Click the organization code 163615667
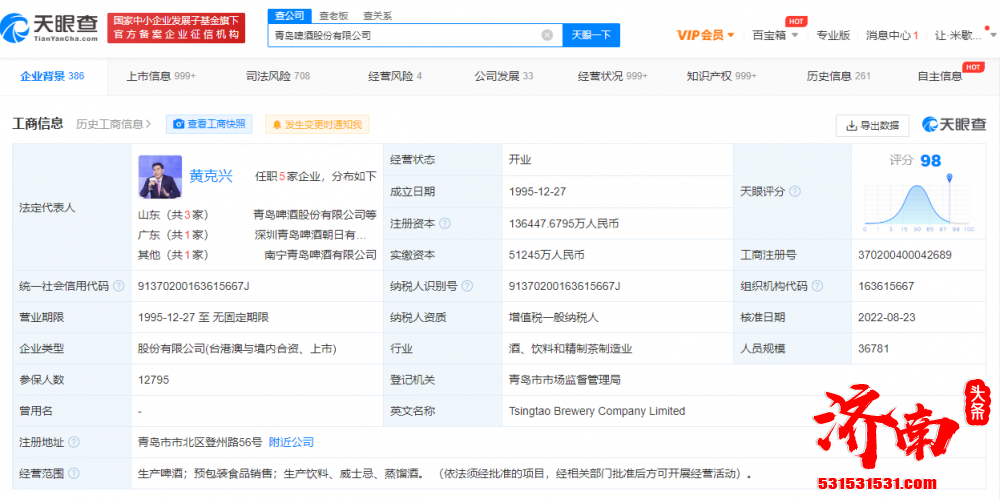This screenshot has height=499, width=1000. click(886, 286)
